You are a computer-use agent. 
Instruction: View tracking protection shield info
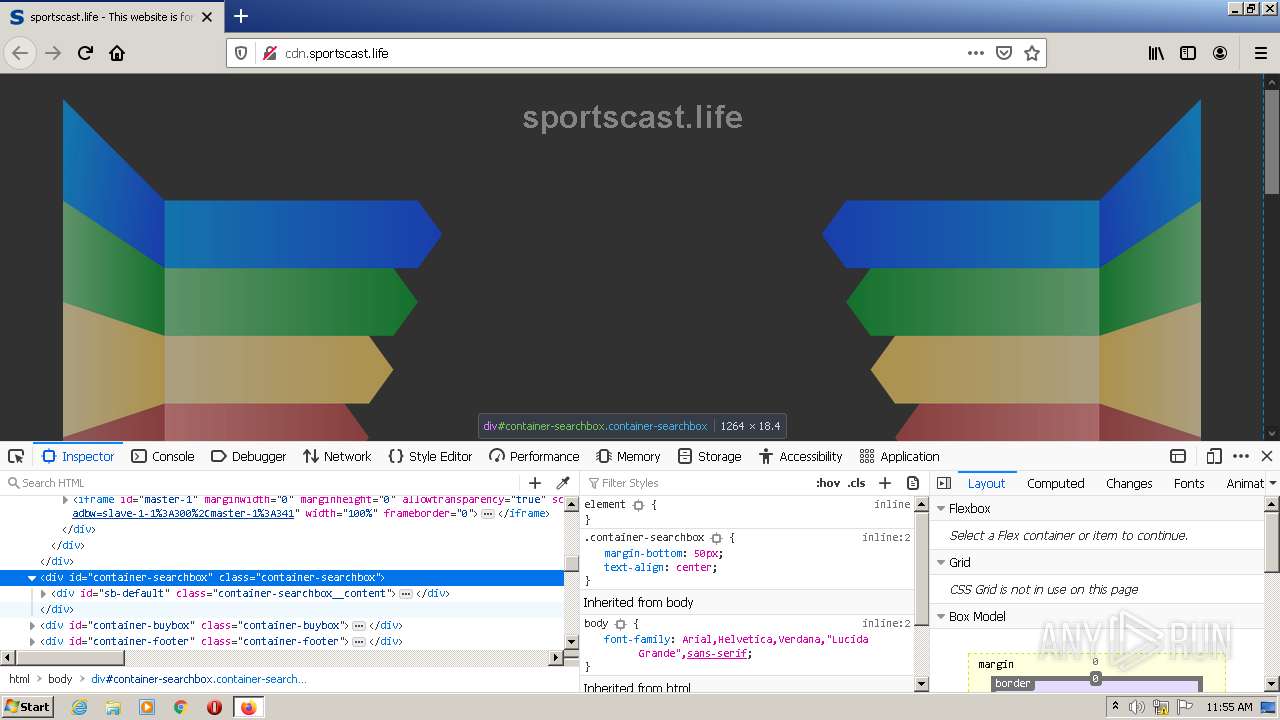[241, 53]
